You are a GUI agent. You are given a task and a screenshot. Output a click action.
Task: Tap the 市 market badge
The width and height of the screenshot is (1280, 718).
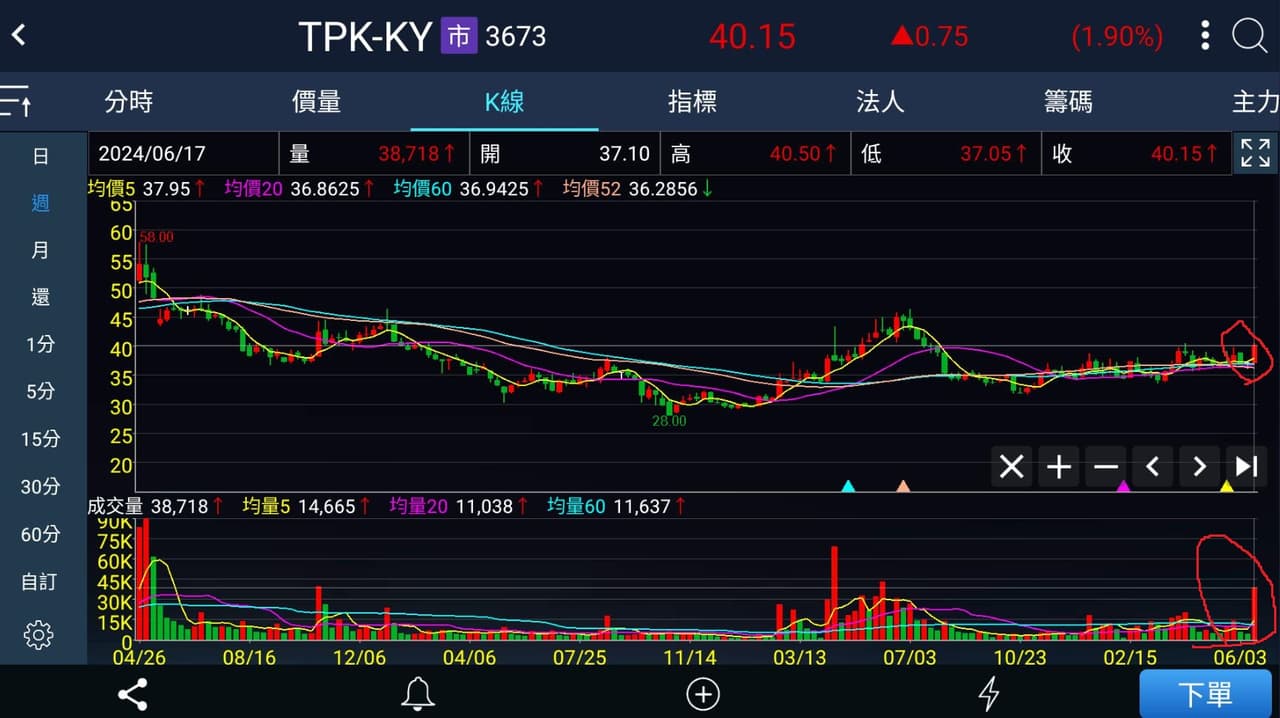point(459,37)
